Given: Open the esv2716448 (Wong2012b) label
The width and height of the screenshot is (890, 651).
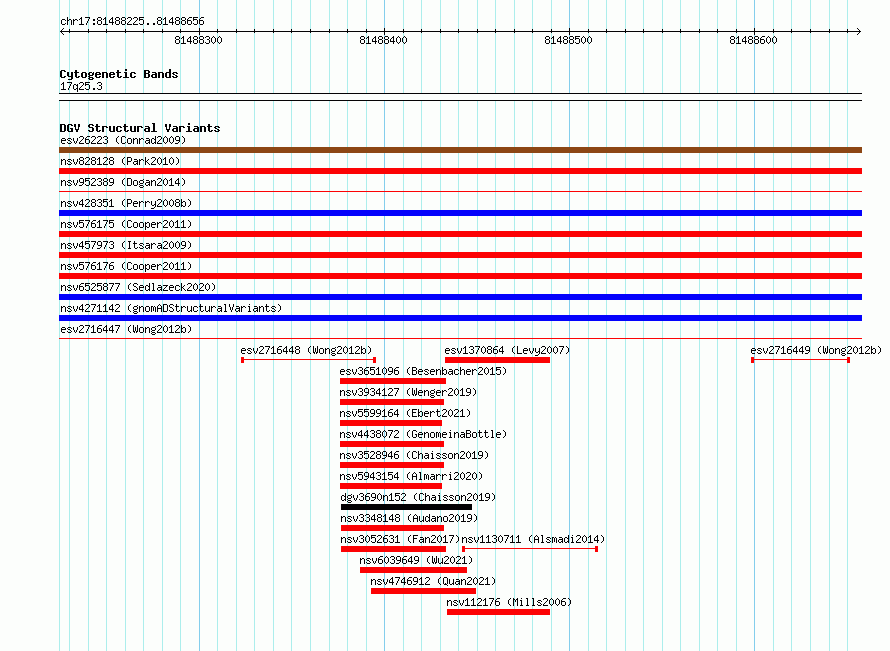Looking at the screenshot, I should 307,350.
